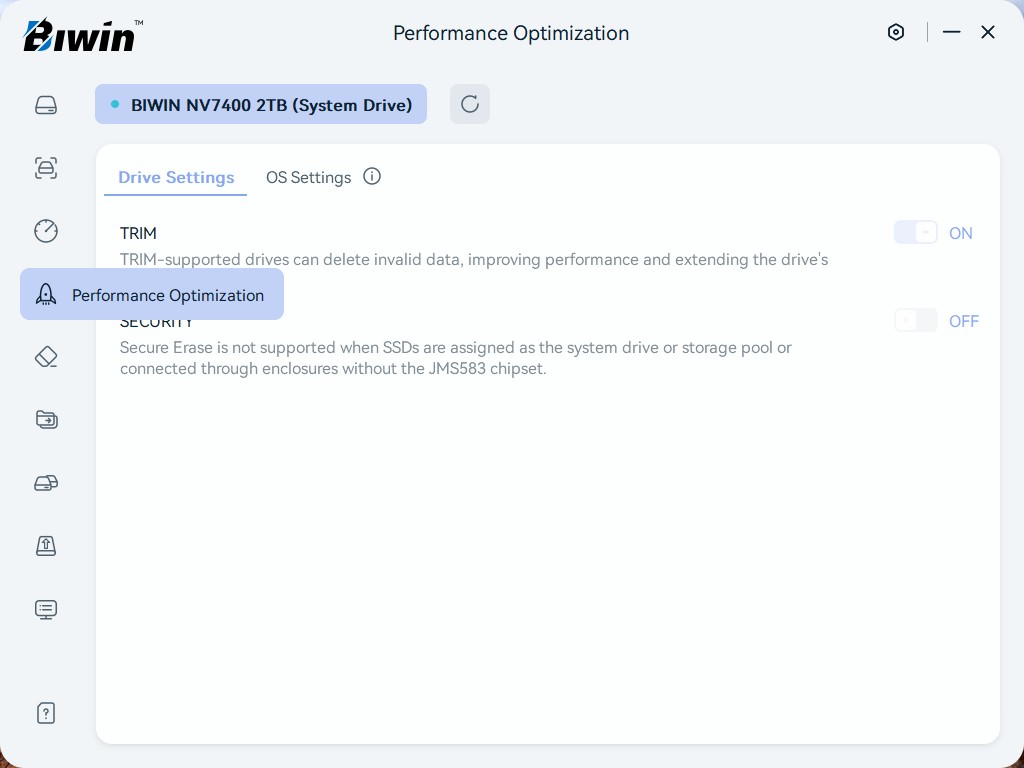Click the hexagon settings icon in title bar
This screenshot has height=768, width=1024.
pos(896,32)
